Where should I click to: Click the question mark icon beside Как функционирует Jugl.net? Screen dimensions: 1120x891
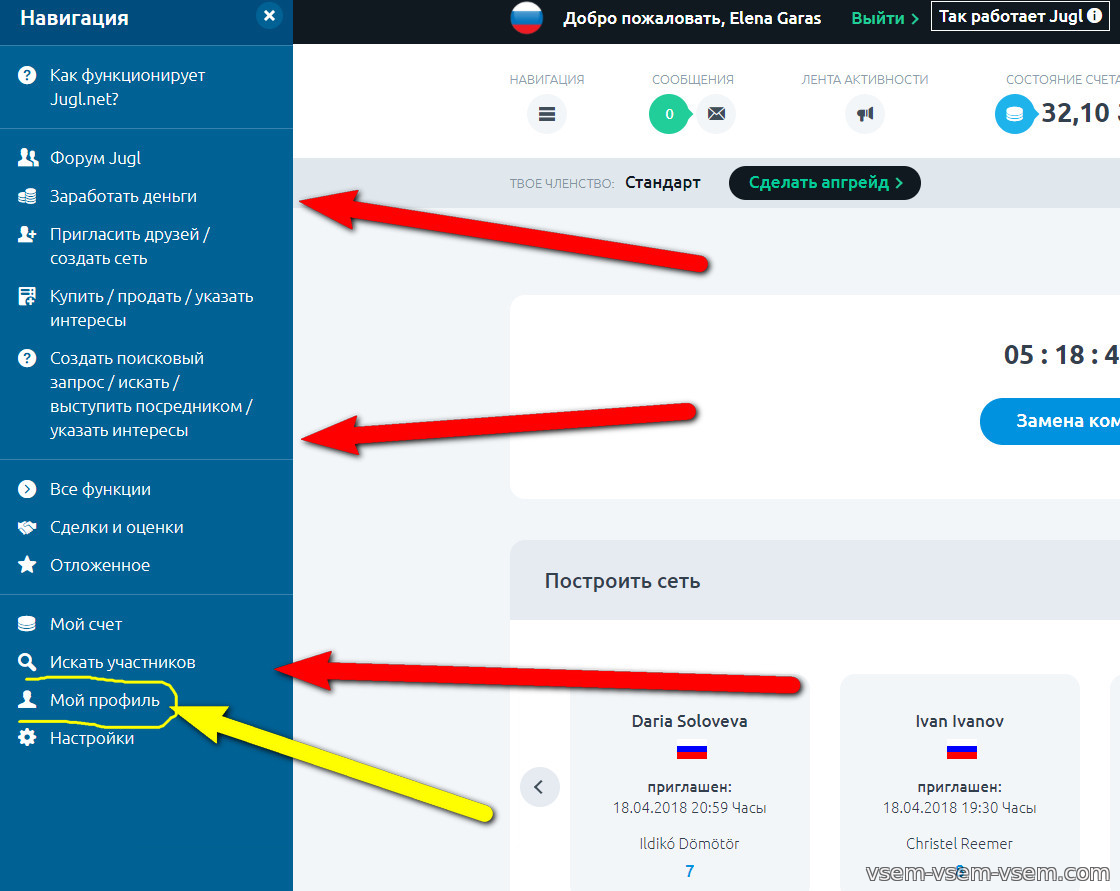27,75
